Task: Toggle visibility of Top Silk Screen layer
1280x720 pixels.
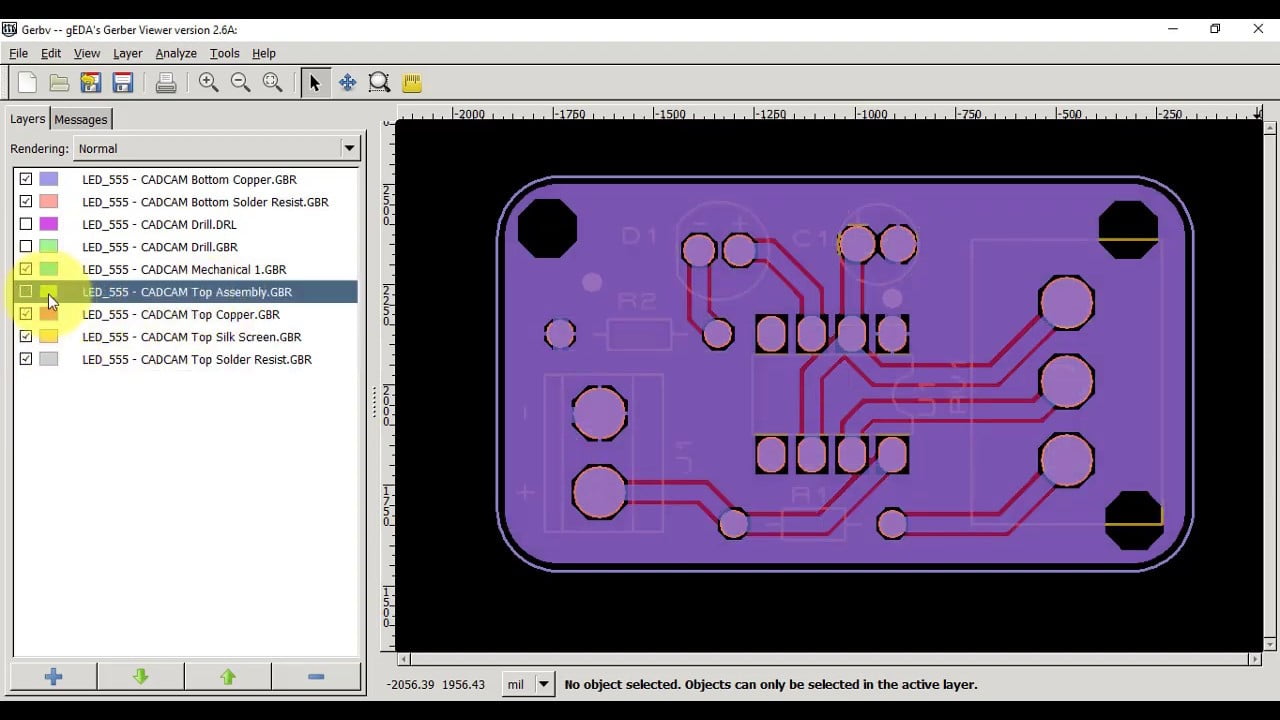Action: tap(26, 337)
